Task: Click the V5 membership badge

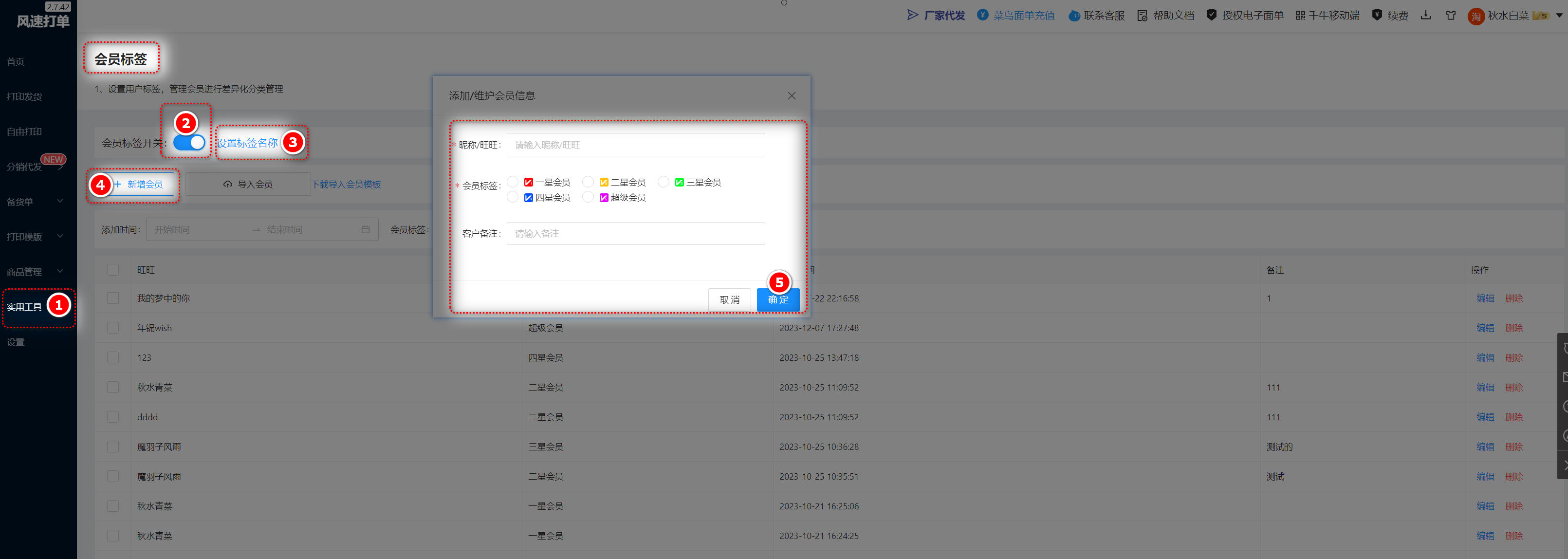Action: click(x=1541, y=16)
